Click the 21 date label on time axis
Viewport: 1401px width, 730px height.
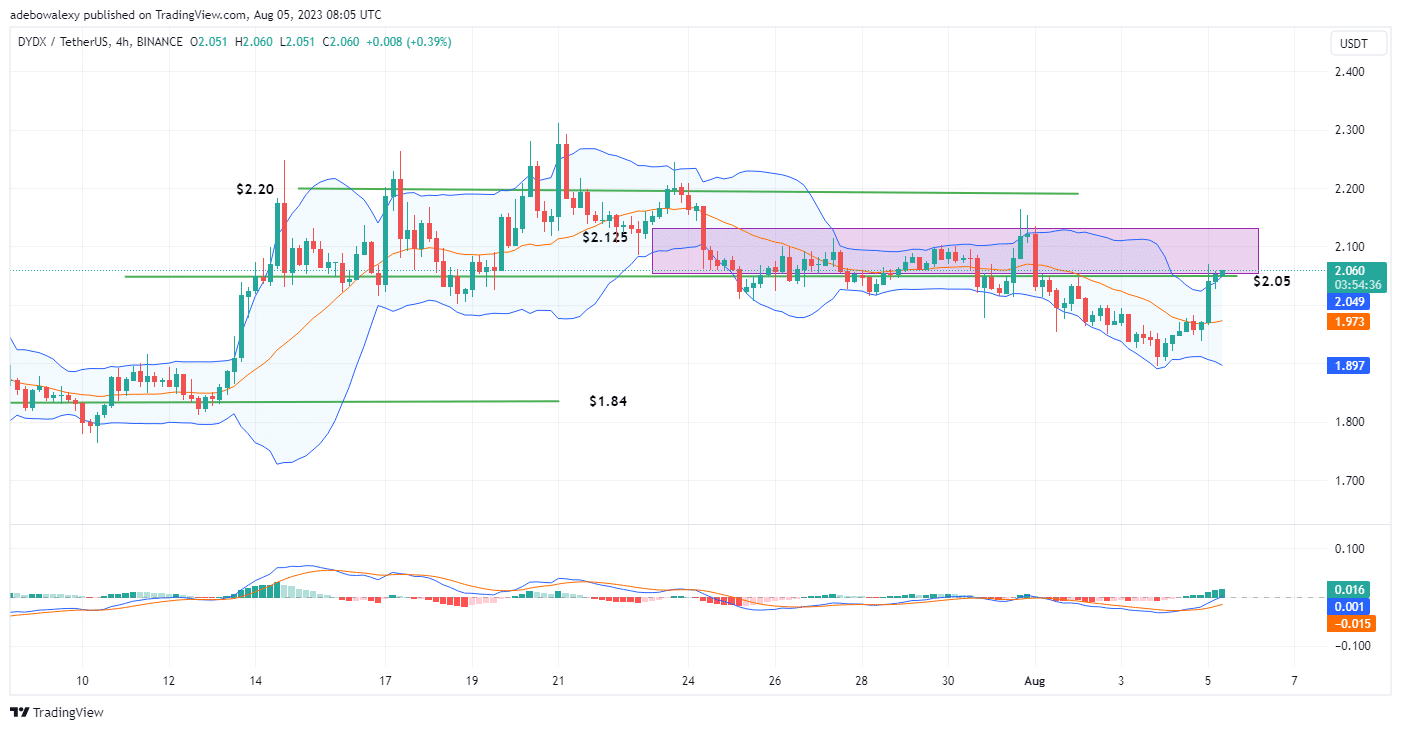[559, 681]
